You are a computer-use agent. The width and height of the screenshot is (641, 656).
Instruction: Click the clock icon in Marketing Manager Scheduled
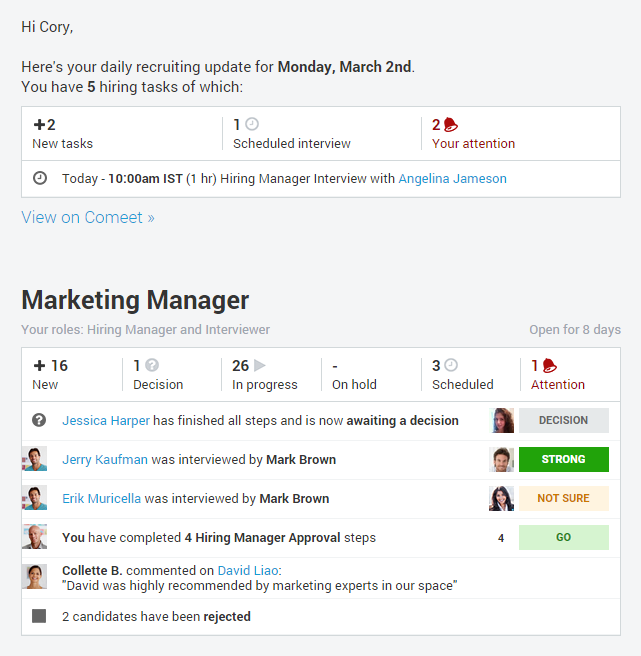(x=451, y=365)
